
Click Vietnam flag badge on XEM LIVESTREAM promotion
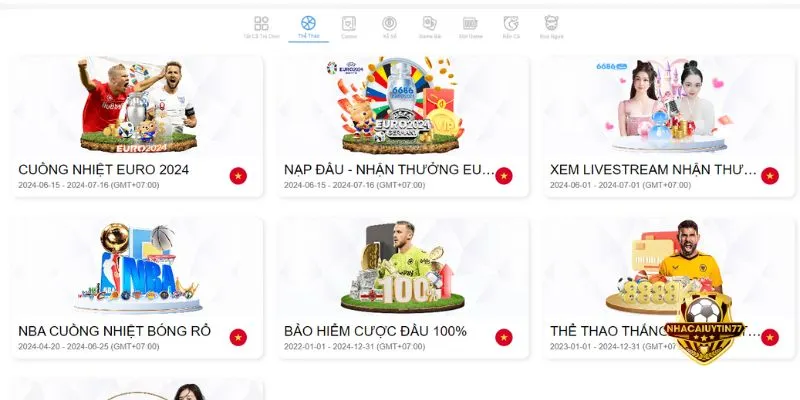tap(770, 176)
